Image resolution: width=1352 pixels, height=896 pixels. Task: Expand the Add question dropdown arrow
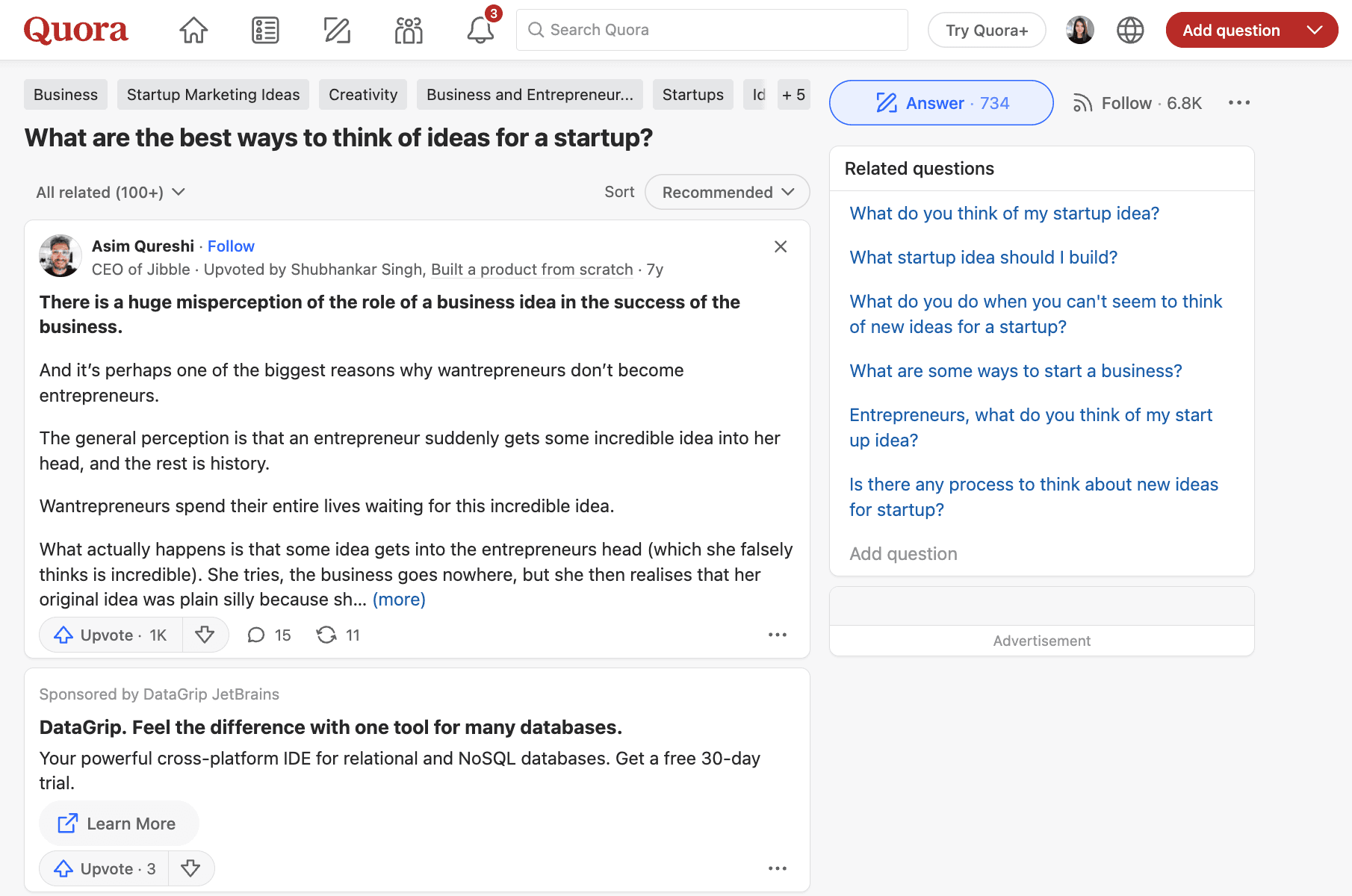[1315, 30]
